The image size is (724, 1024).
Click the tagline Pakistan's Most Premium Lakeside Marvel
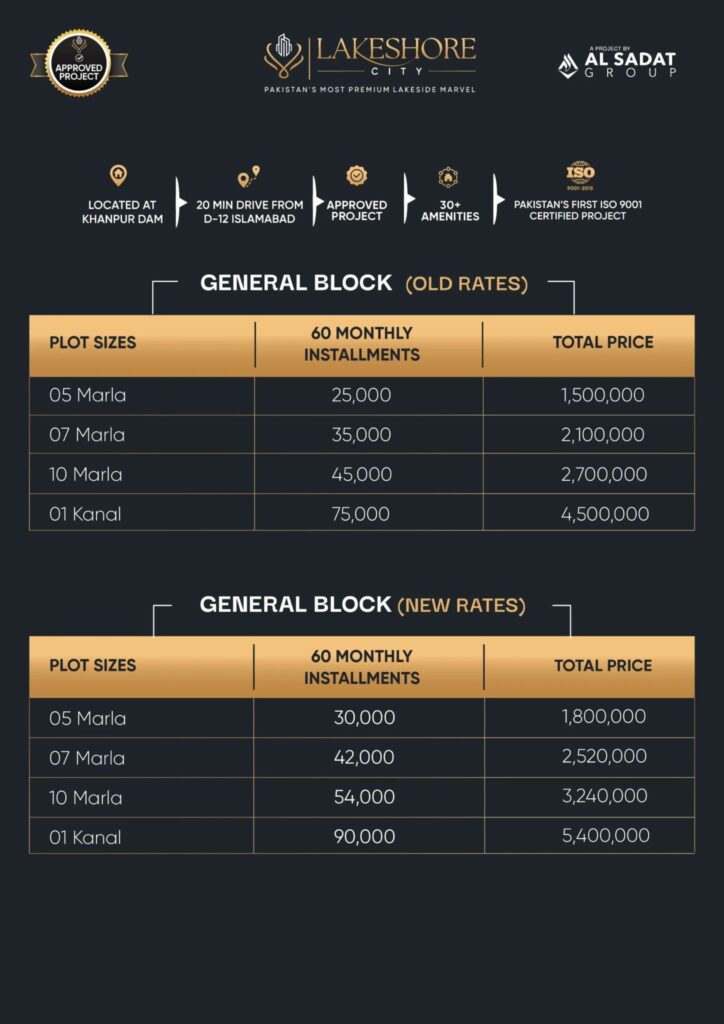point(370,89)
